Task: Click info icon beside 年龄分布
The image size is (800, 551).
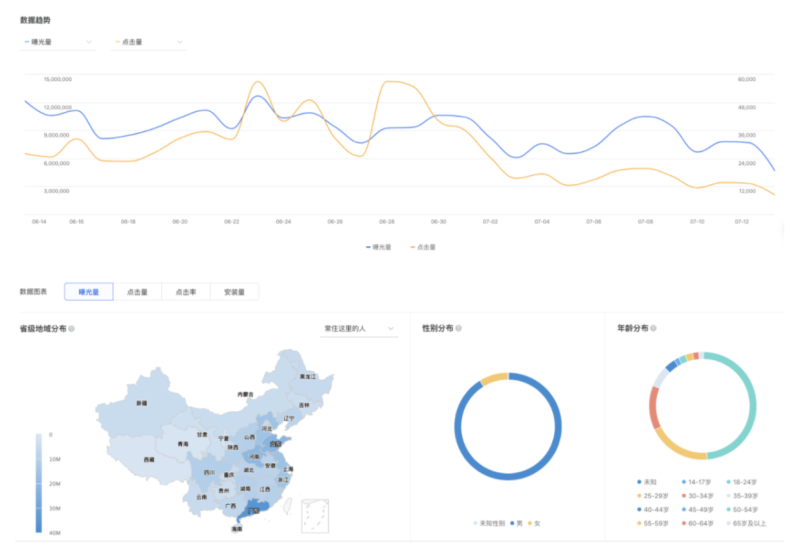Action: (x=653, y=328)
